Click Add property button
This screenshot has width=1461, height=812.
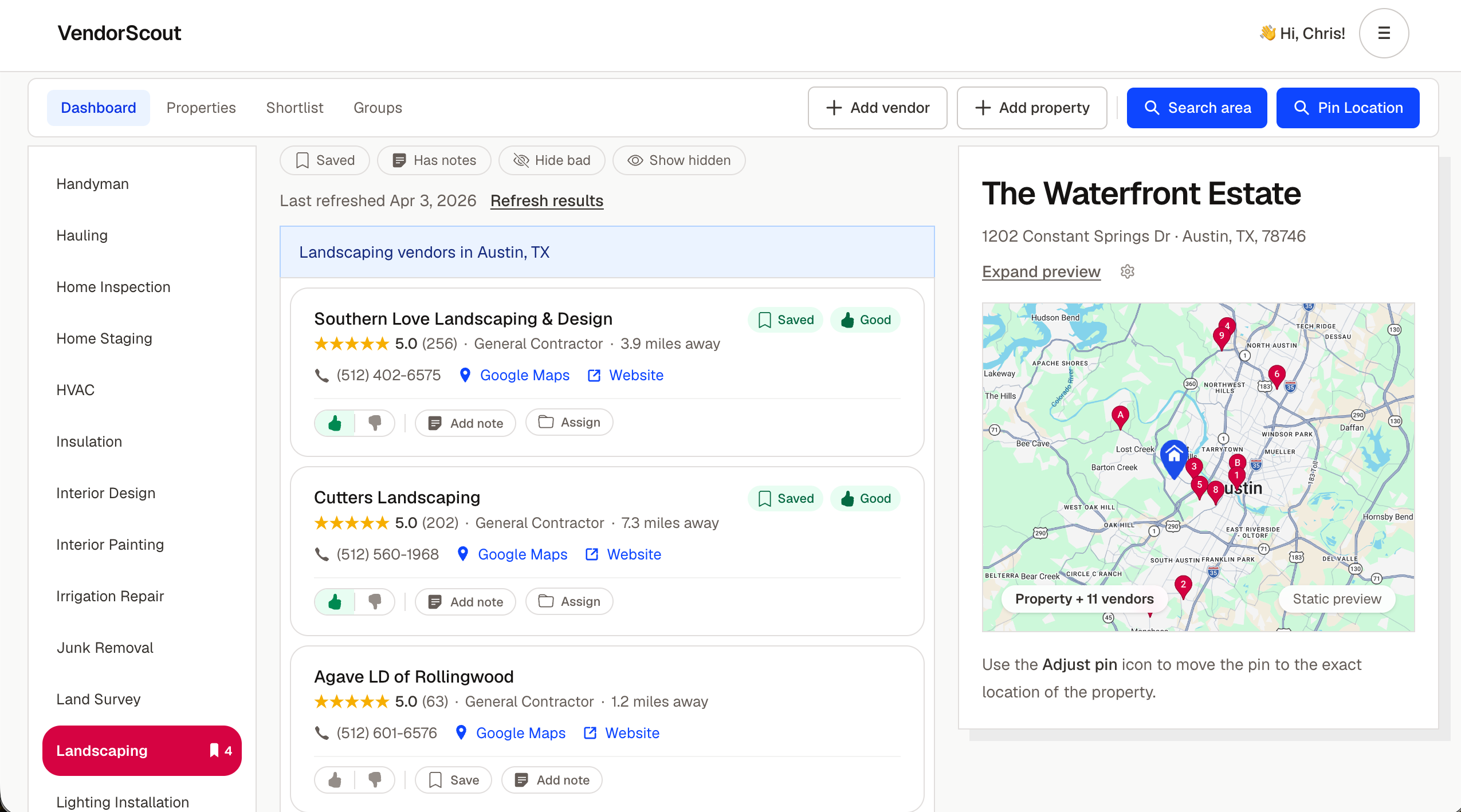pos(1032,108)
